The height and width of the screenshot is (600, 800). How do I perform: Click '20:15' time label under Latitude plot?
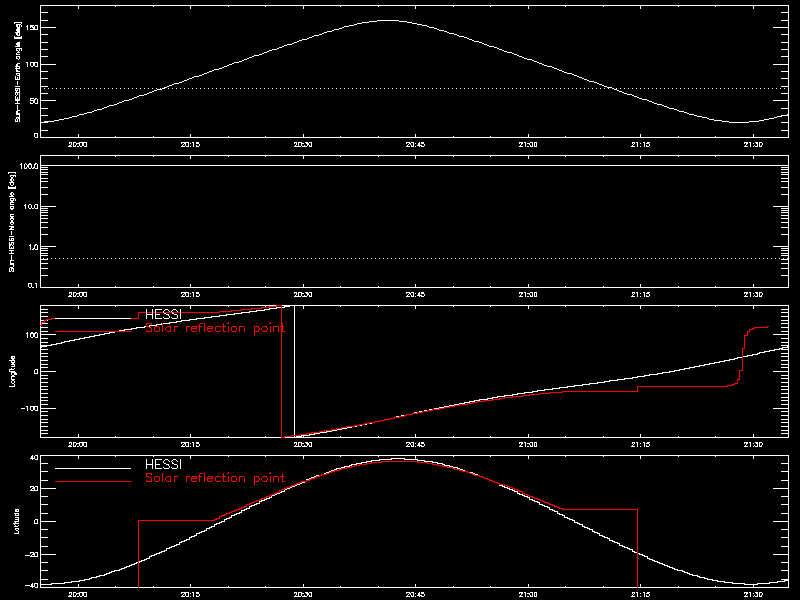(190, 594)
